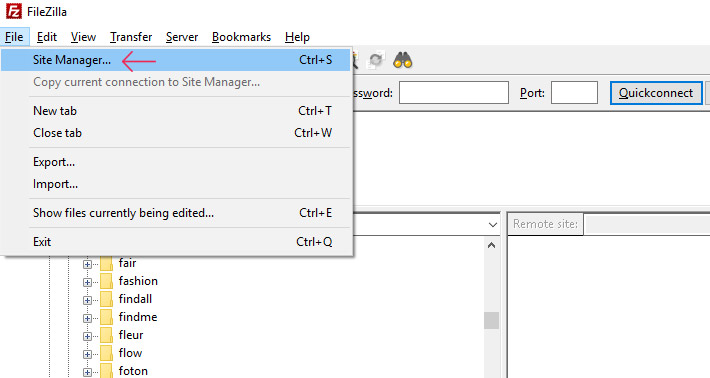Open the Server menu
Viewport: 710px width, 378px height.
(182, 37)
